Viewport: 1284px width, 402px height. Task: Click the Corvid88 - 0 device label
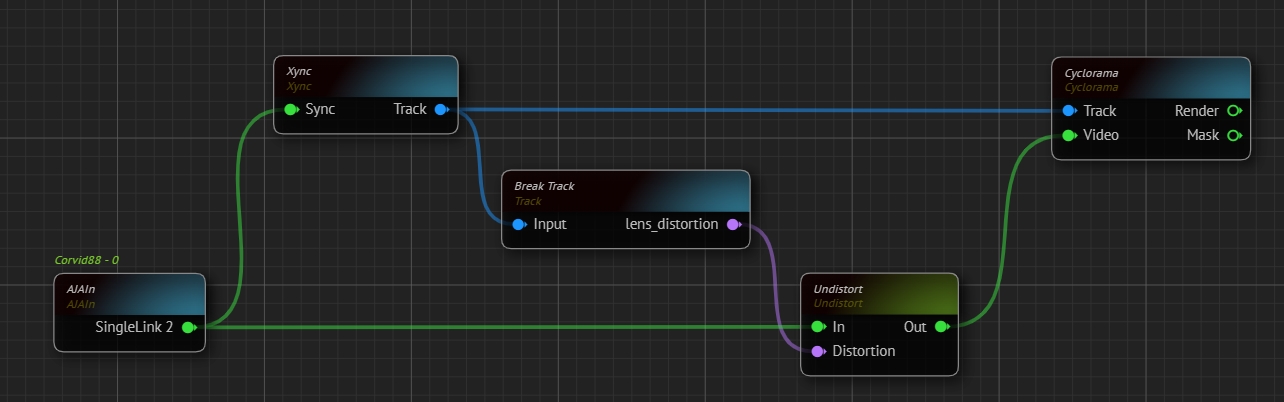(x=87, y=260)
